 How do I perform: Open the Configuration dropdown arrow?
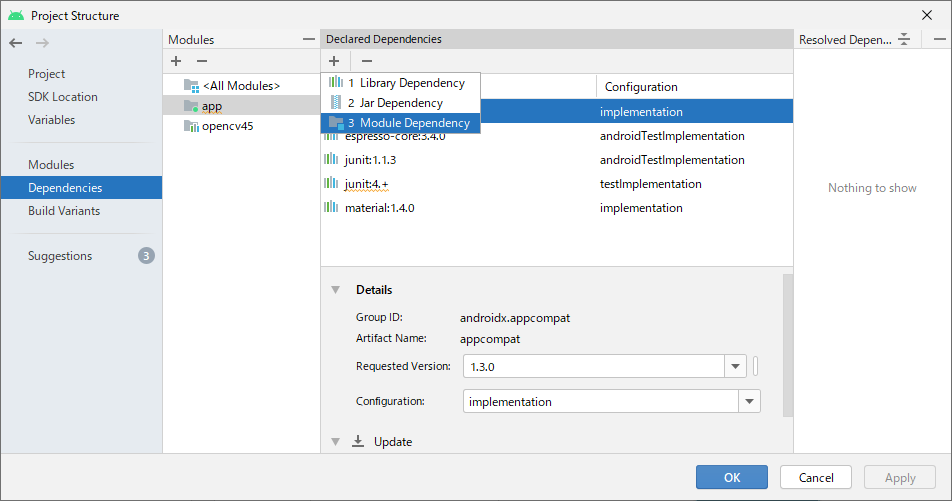(x=749, y=401)
